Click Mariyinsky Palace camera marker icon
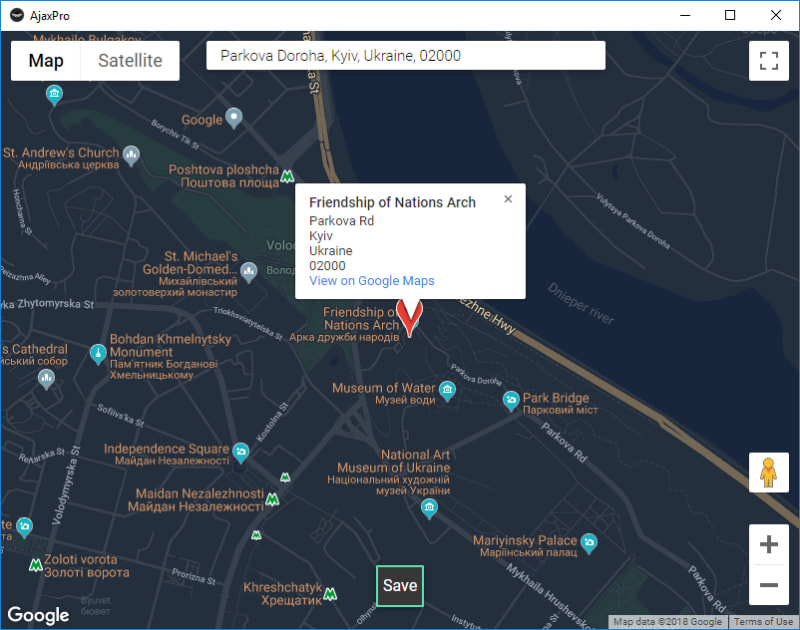The image size is (800, 630). point(589,543)
